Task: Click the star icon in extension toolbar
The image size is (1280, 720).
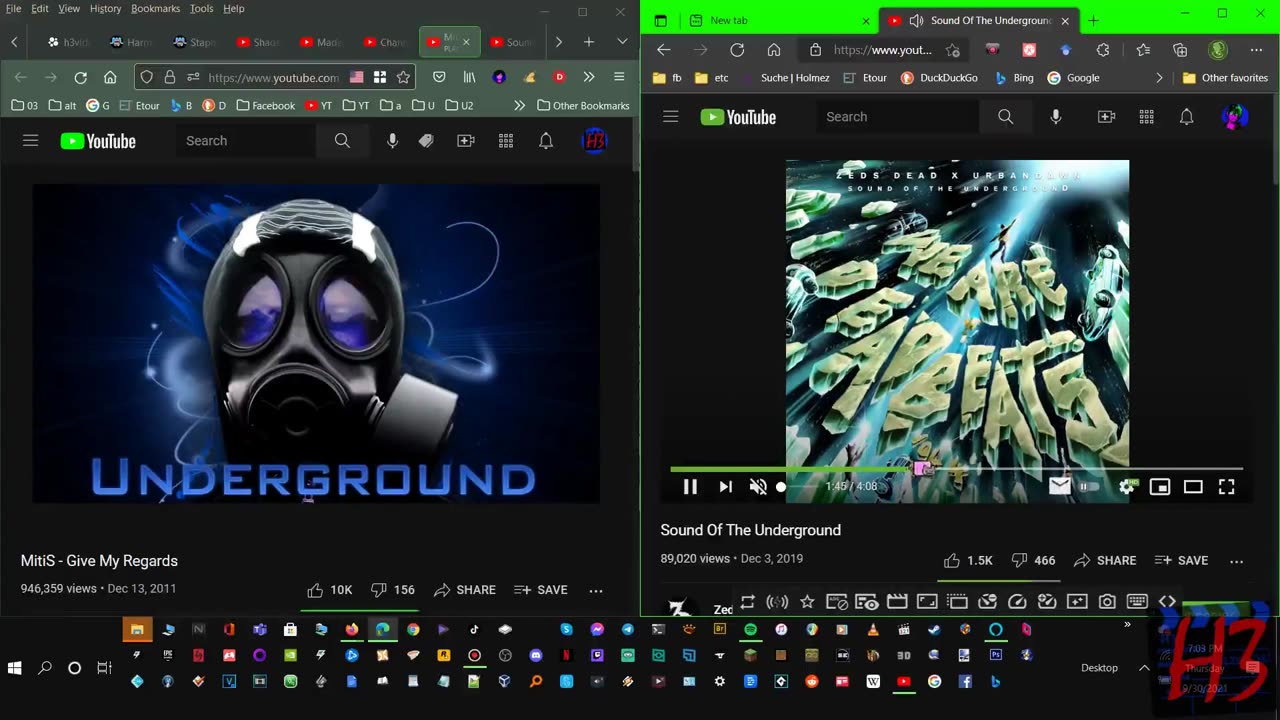Action: point(807,602)
